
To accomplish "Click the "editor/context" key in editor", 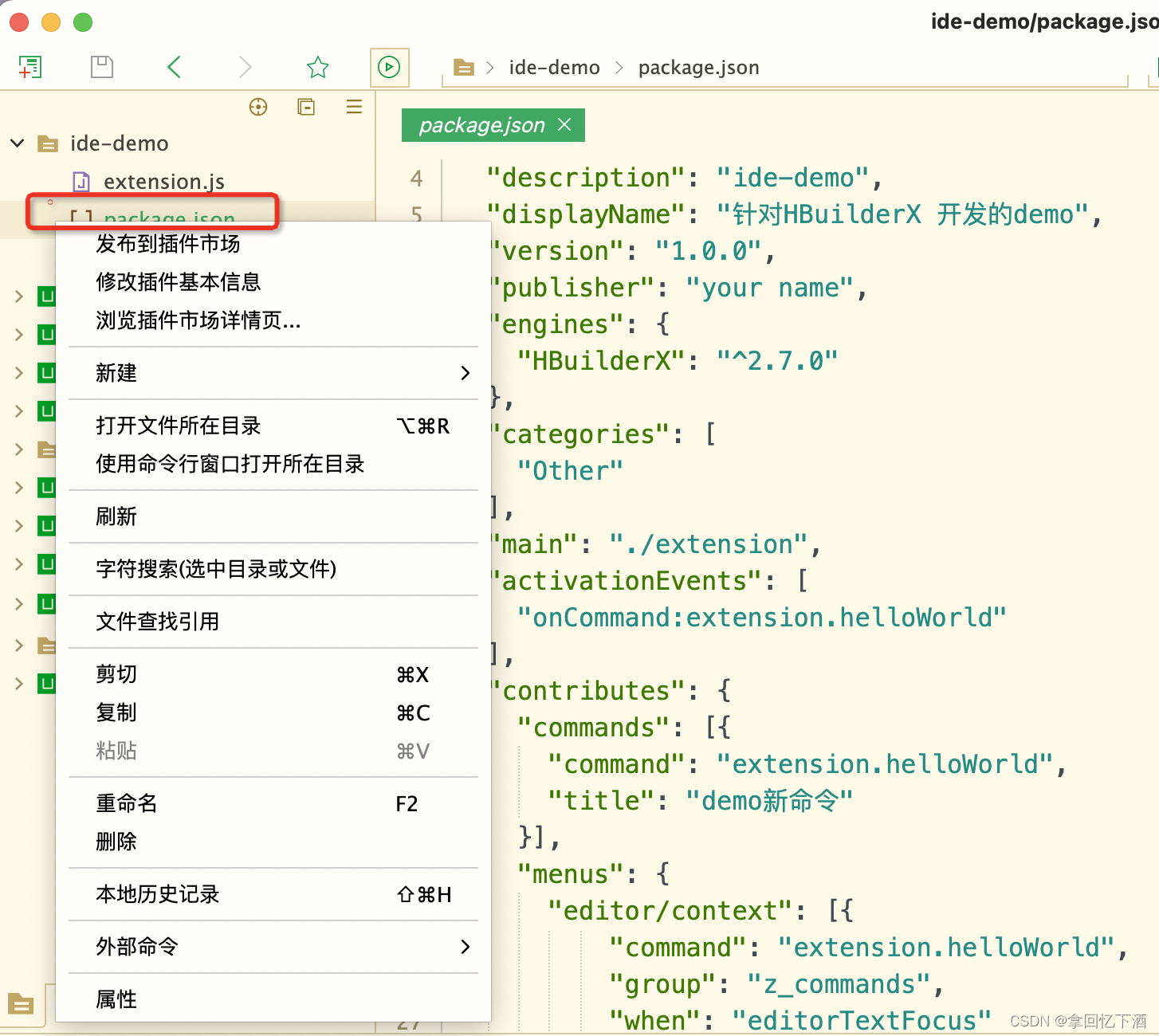I will (x=670, y=911).
